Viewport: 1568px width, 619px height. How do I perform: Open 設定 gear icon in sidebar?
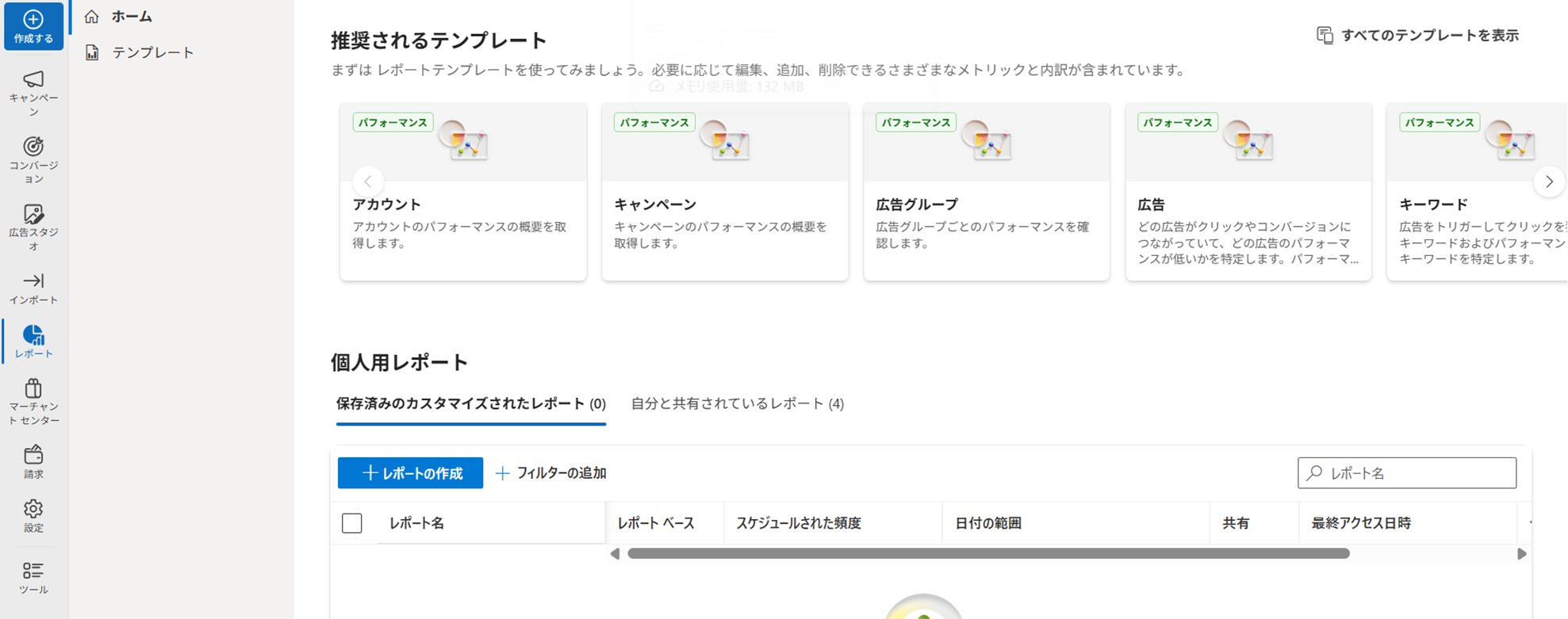[33, 509]
